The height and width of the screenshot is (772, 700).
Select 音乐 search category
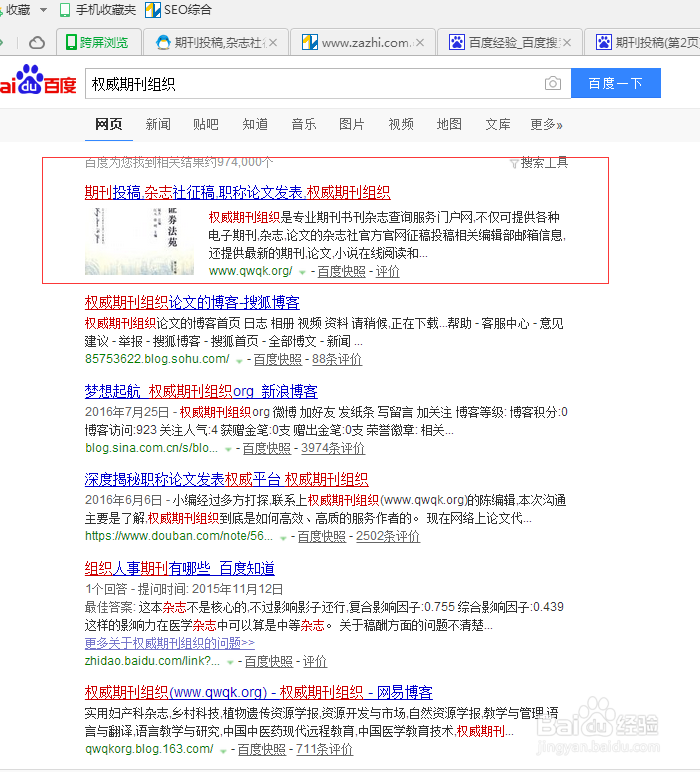pyautogui.click(x=304, y=124)
